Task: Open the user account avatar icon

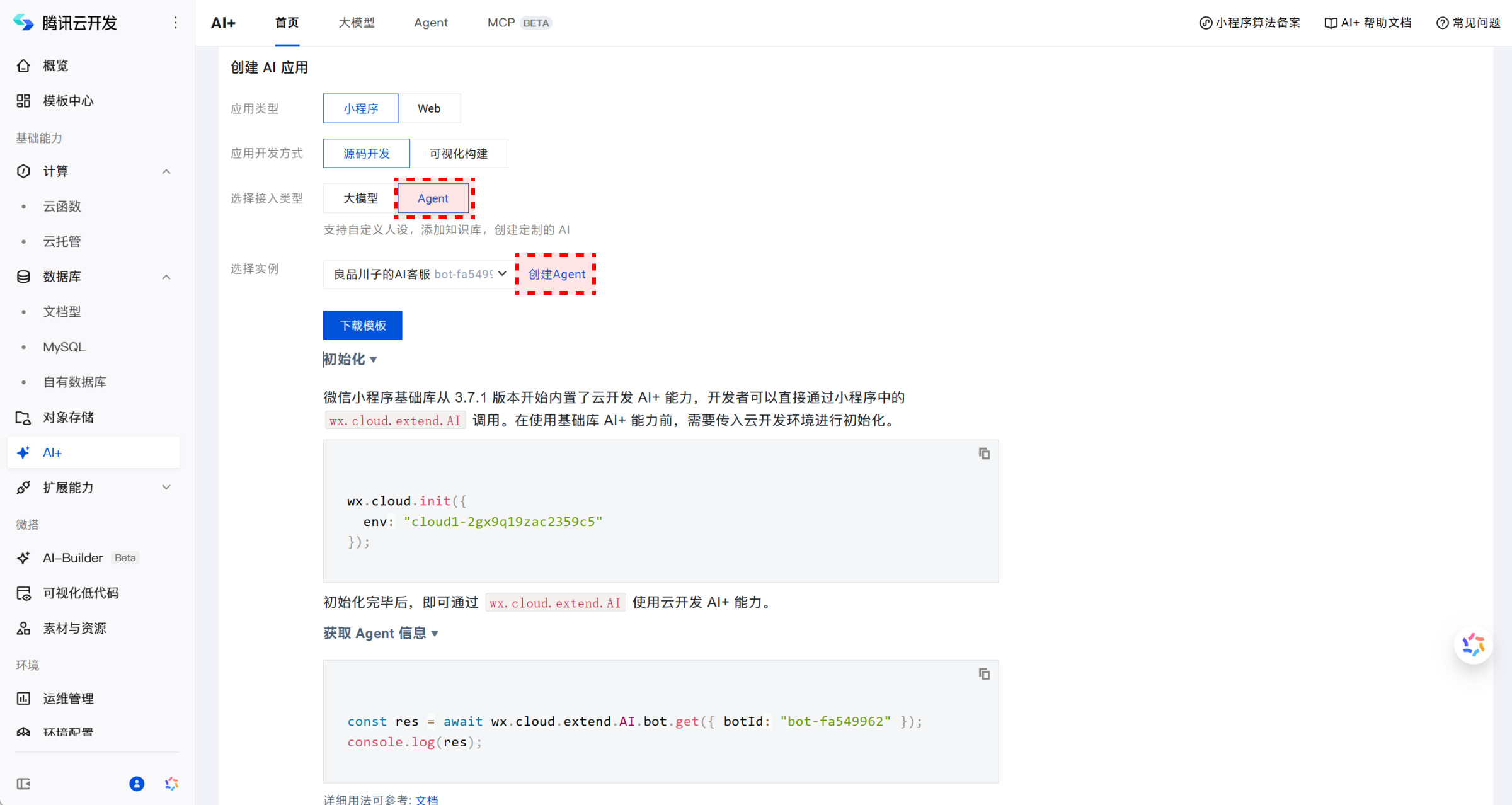Action: pos(137,784)
